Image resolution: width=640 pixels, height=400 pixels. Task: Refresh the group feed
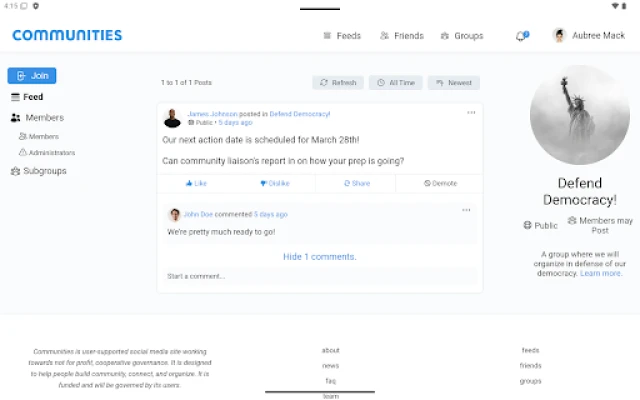[338, 83]
